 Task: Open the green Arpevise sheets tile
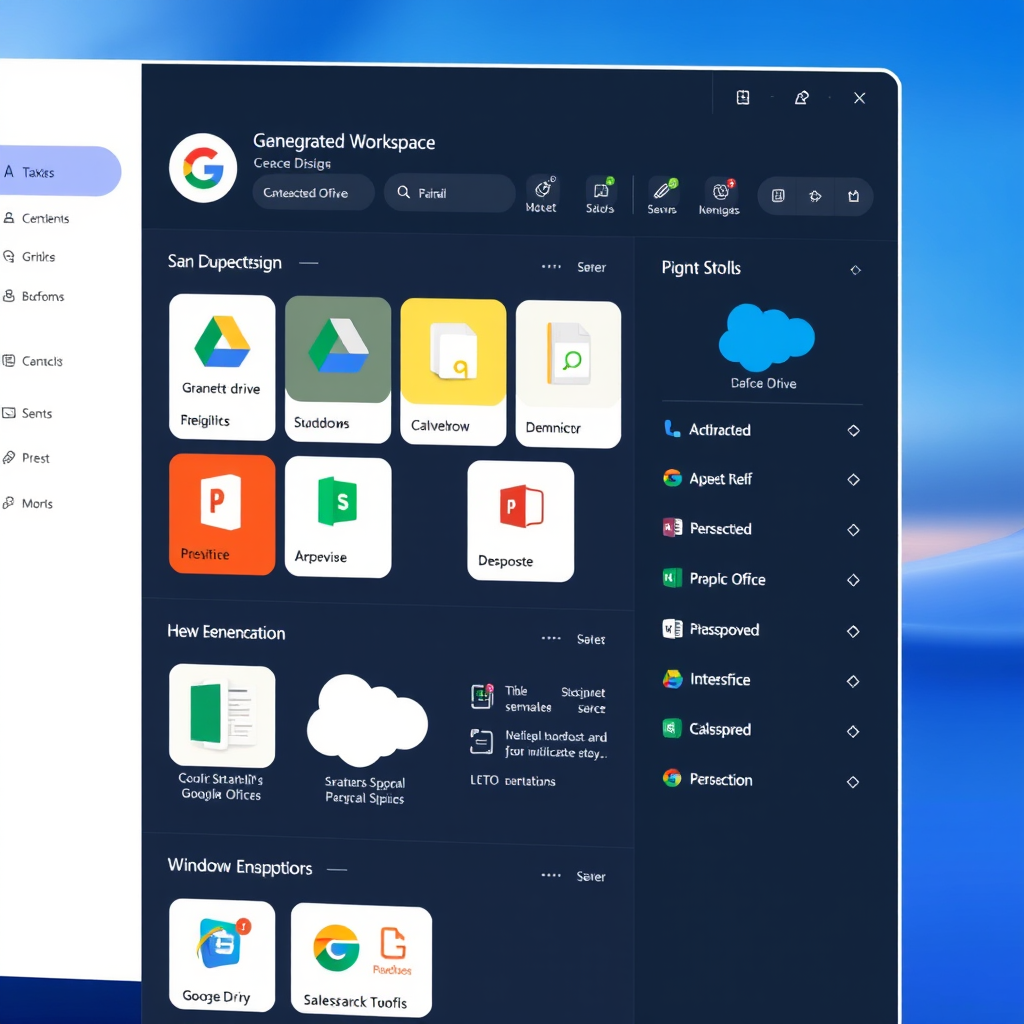click(337, 517)
